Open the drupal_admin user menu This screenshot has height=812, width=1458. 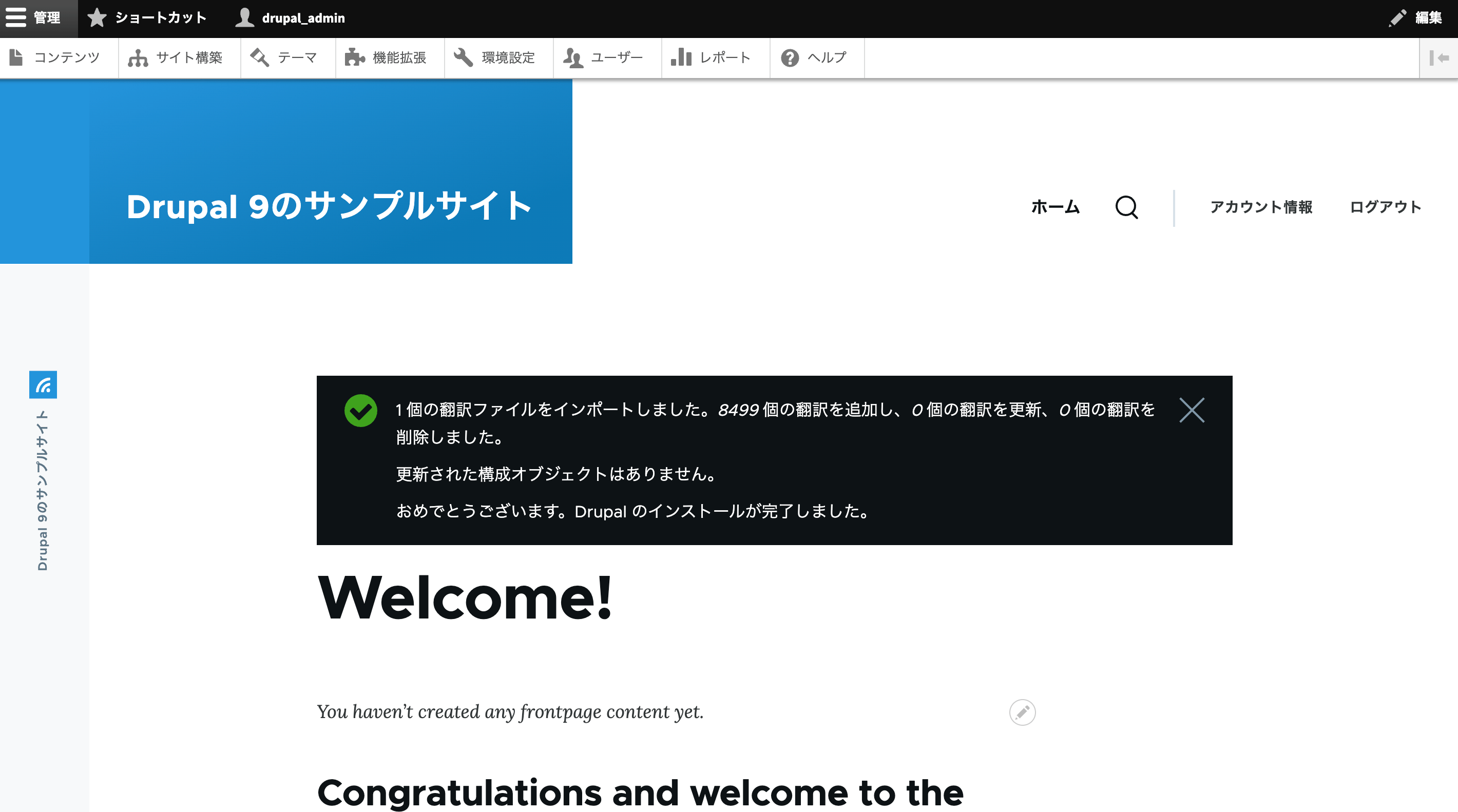point(291,18)
